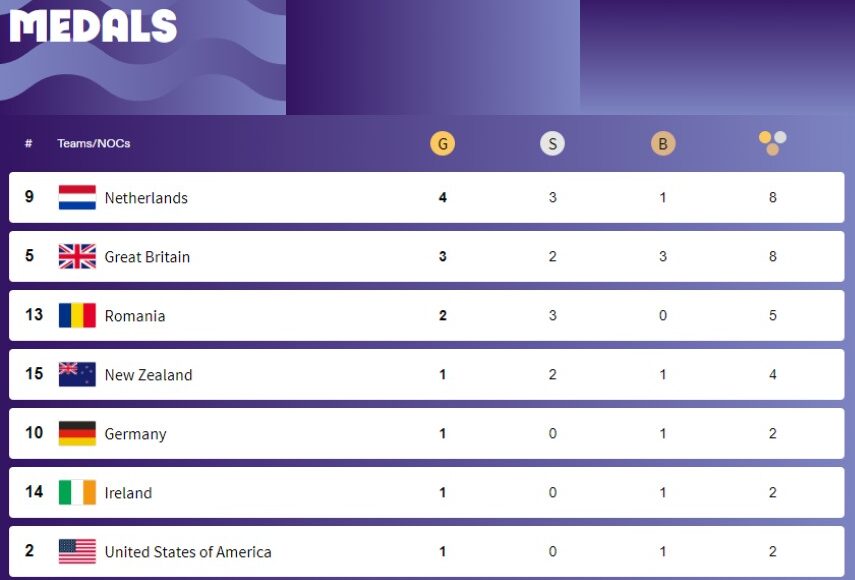This screenshot has width=855, height=580.
Task: Click the New Zealand flag icon
Action: click(x=77, y=374)
